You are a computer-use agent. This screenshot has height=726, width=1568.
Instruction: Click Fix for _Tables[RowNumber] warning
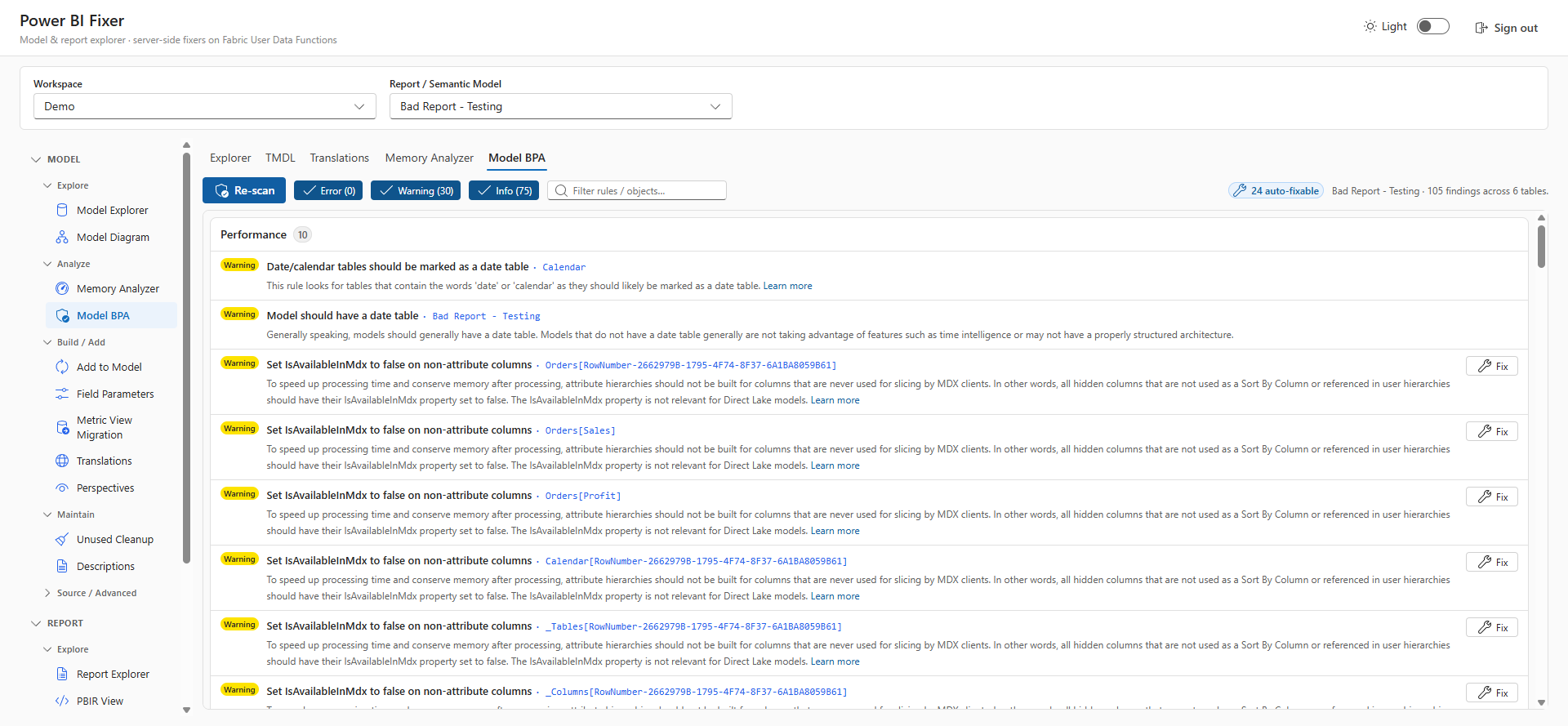point(1492,628)
